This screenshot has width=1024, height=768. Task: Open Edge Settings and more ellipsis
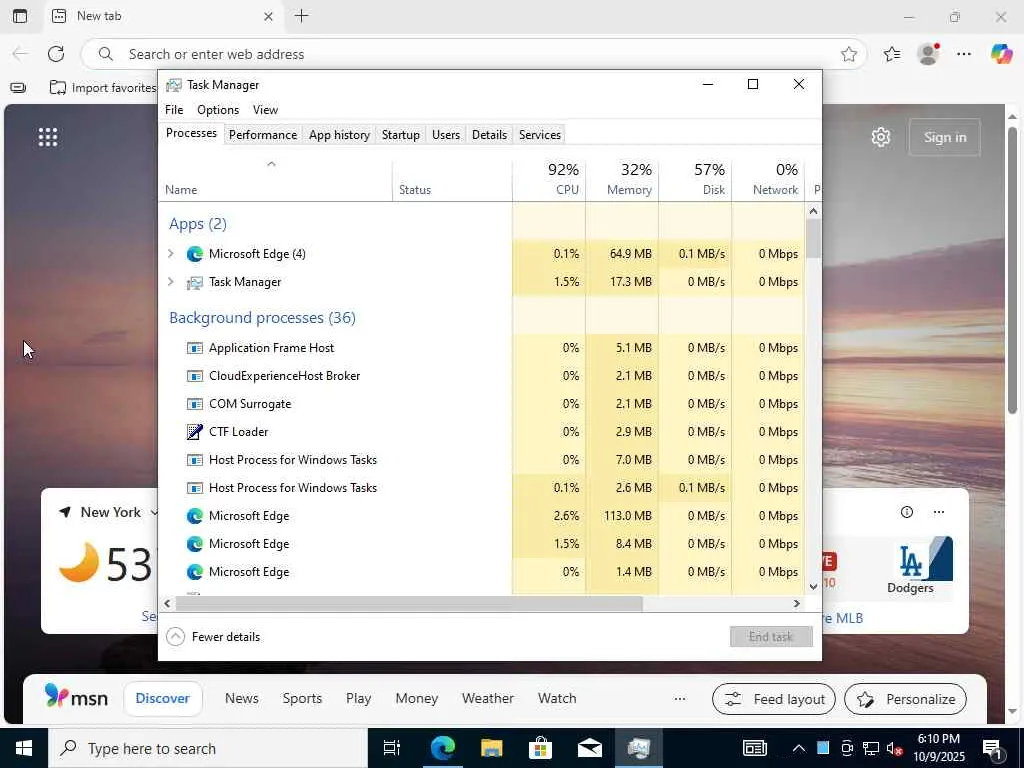[964, 54]
